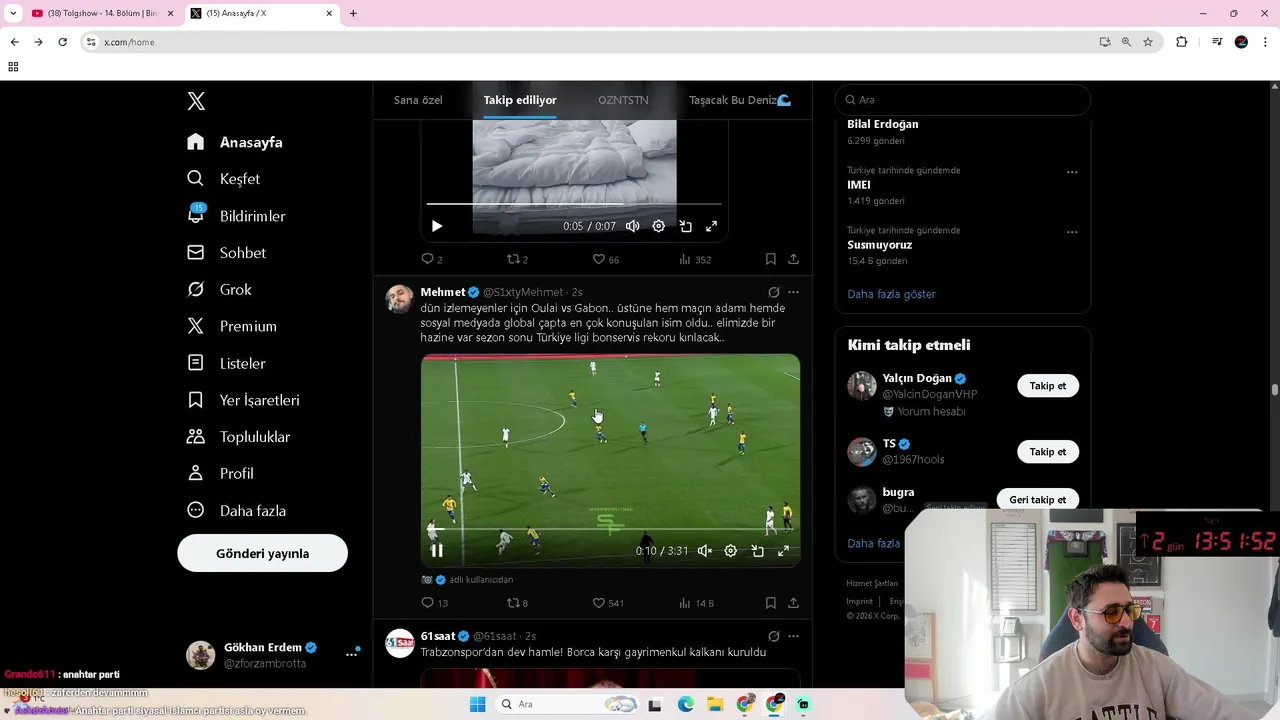The image size is (1280, 720).
Task: Open settings gear on top video
Action: tap(658, 226)
